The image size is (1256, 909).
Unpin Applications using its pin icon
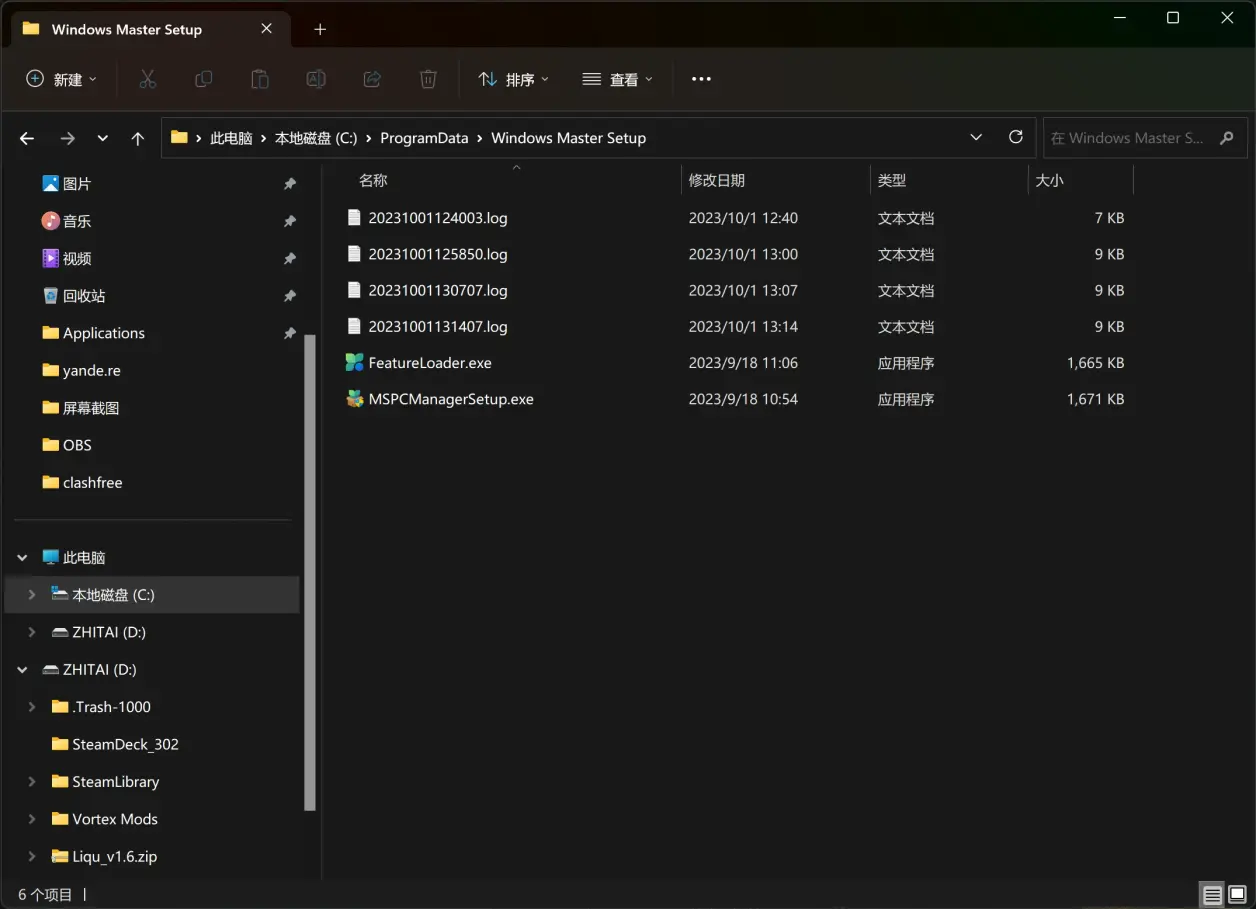[x=290, y=333]
